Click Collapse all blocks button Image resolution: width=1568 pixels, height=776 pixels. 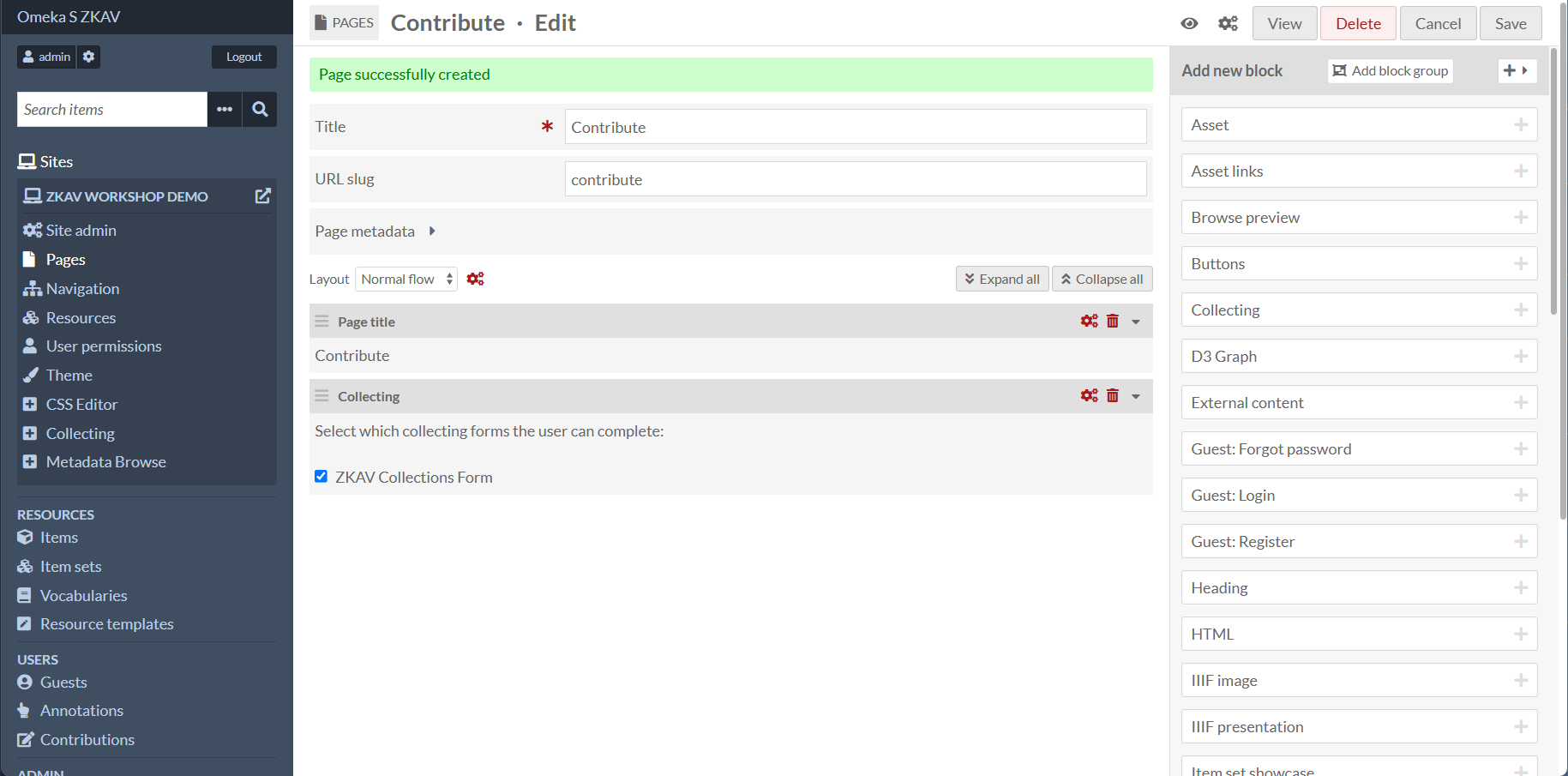click(x=1102, y=279)
